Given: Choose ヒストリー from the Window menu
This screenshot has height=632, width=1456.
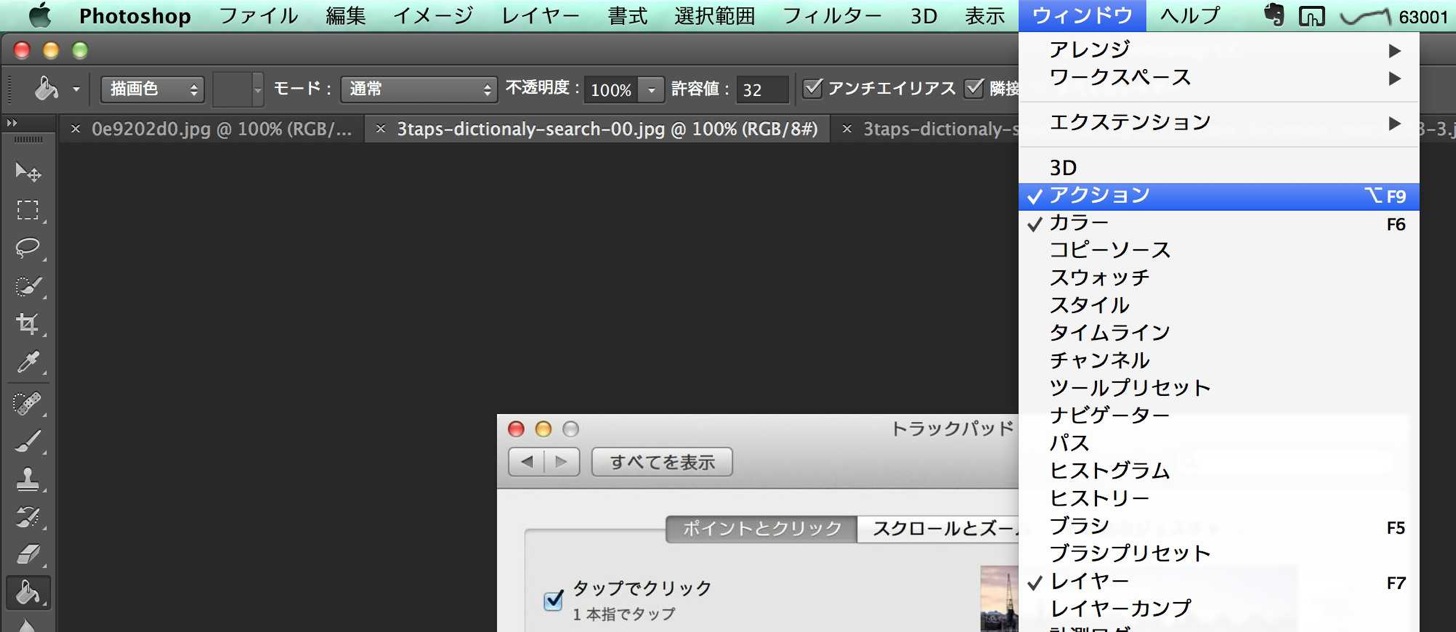Looking at the screenshot, I should click(1218, 498).
